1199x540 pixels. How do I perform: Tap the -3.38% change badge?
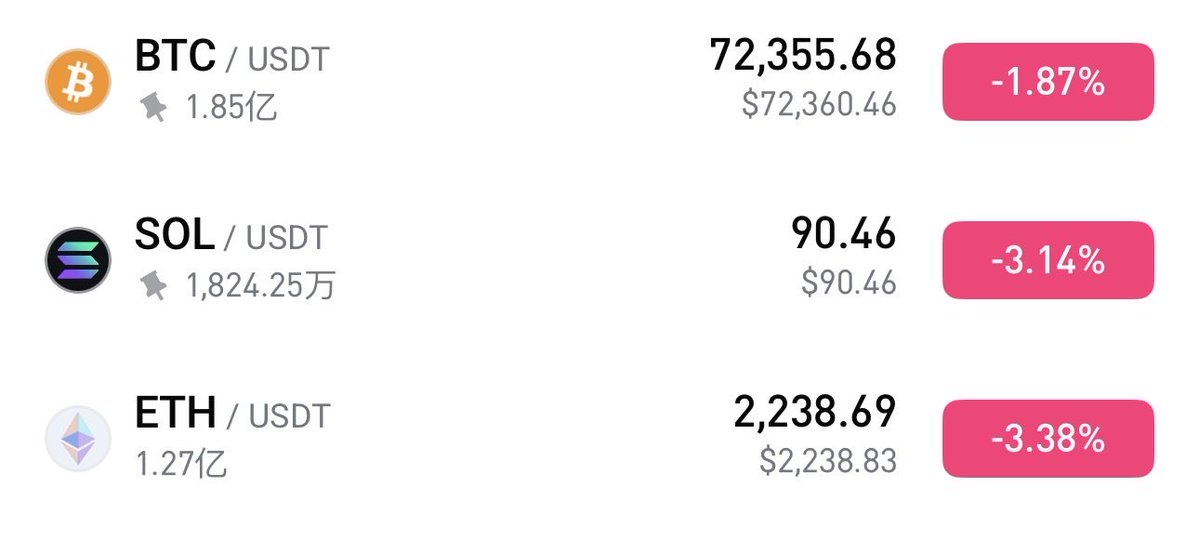[x=1047, y=438]
